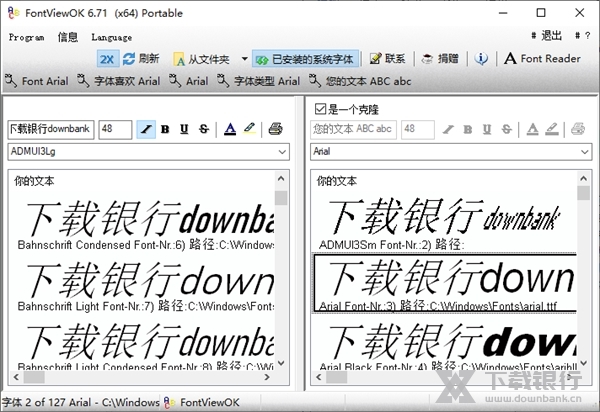Open the 信息 menu
The width and height of the screenshot is (600, 412).
(x=68, y=37)
